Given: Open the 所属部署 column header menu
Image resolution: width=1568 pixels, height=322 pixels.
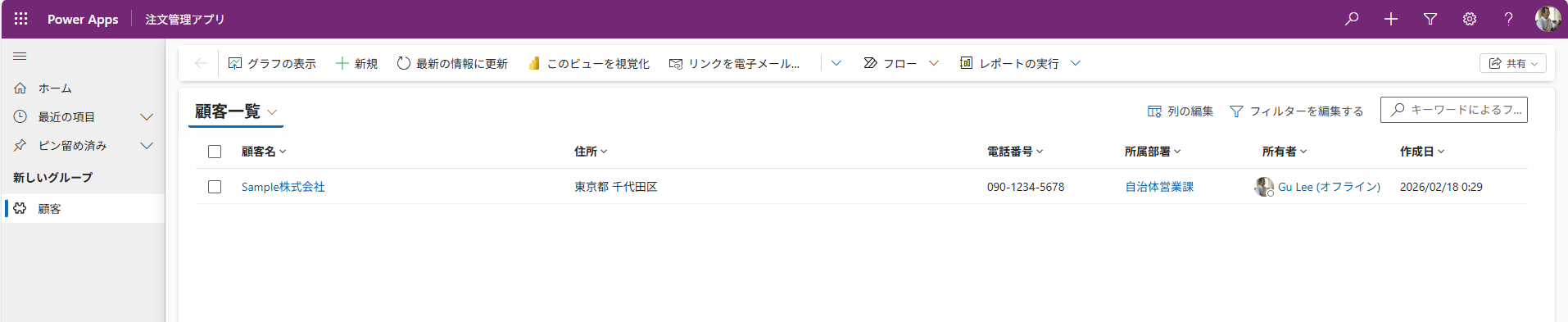Looking at the screenshot, I should 1153,152.
